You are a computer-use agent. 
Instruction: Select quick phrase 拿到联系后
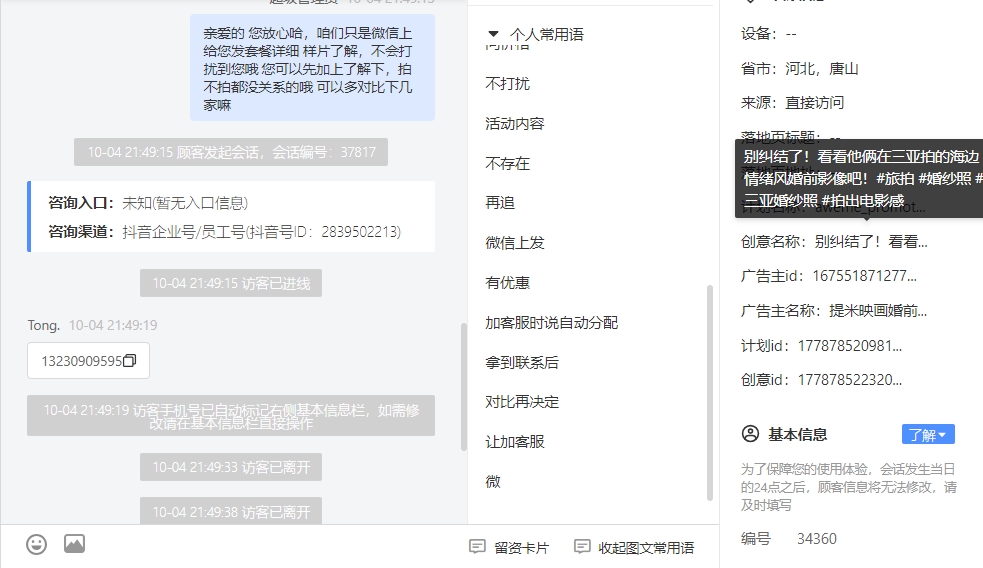pyautogui.click(x=522, y=362)
